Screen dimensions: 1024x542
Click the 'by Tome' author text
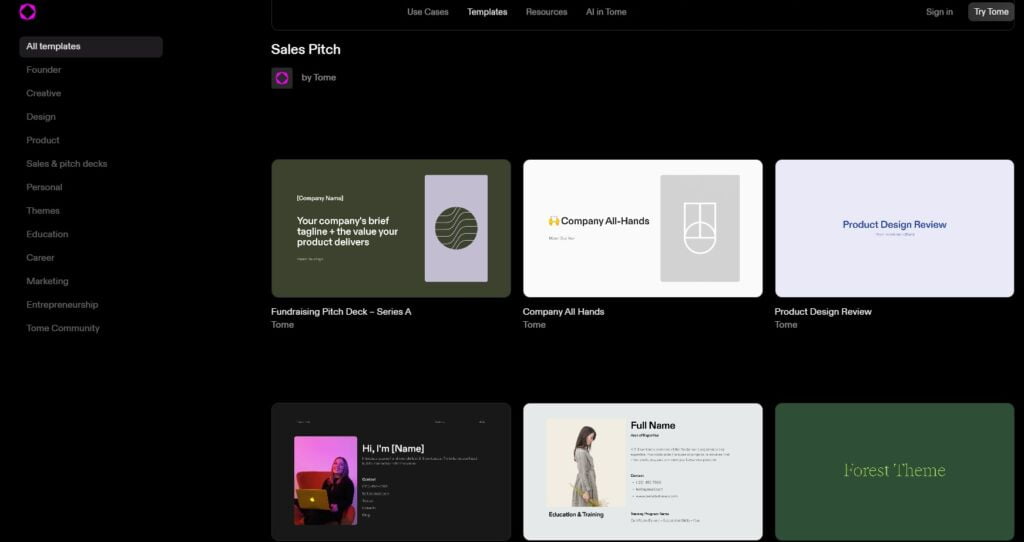(319, 78)
